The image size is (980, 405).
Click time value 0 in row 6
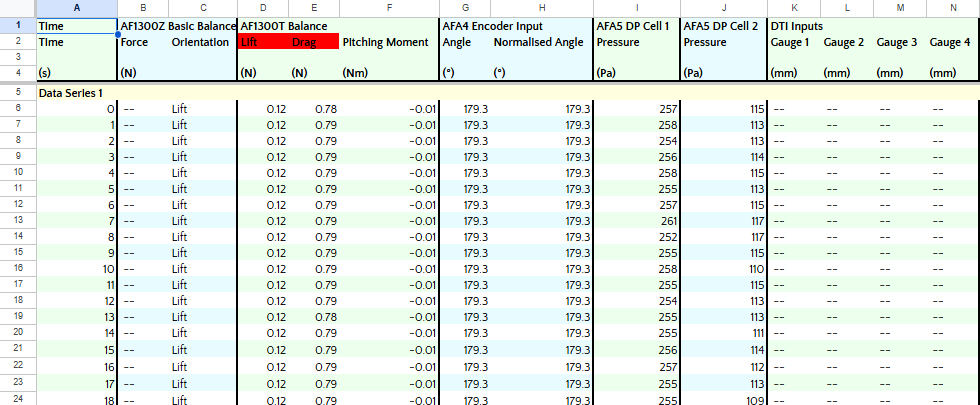pos(77,109)
